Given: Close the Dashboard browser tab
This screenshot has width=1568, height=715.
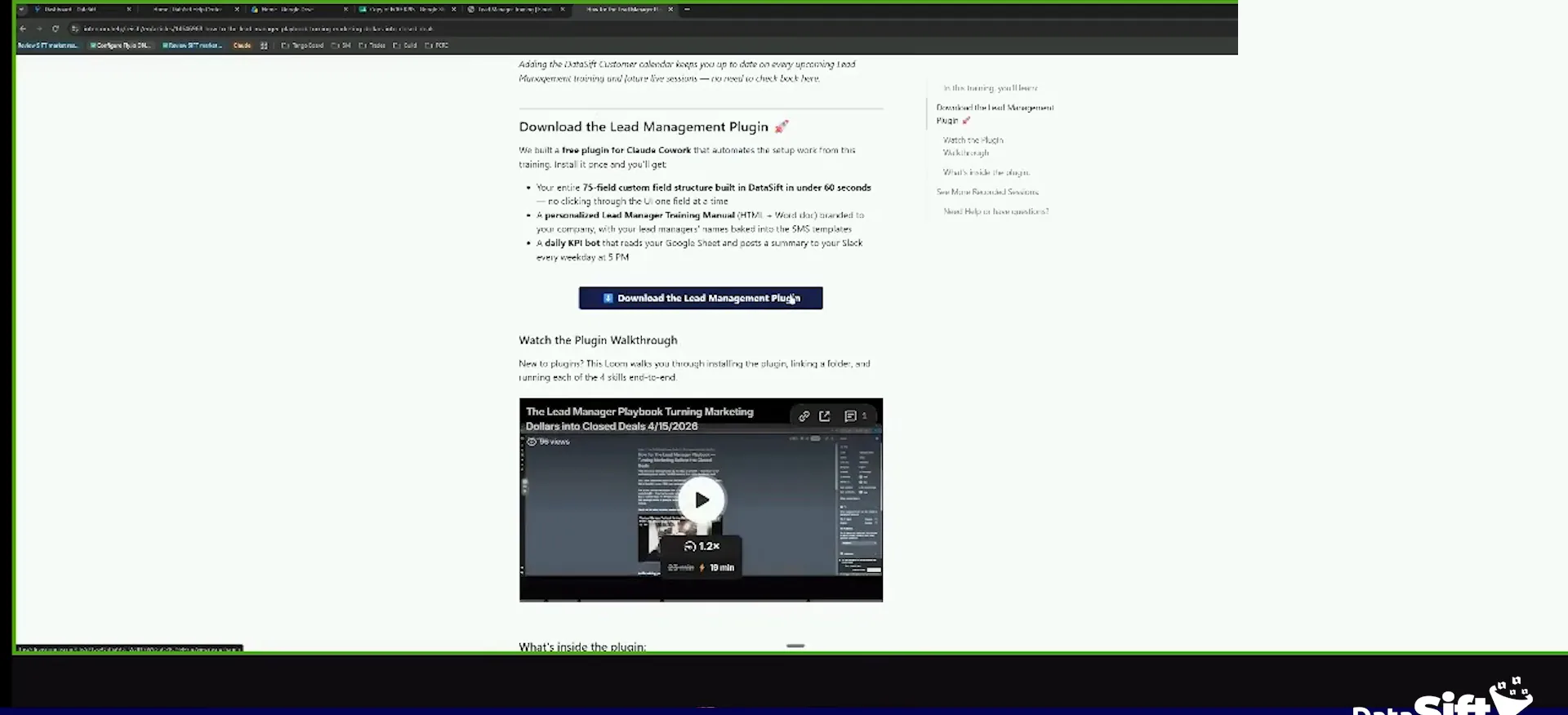Looking at the screenshot, I should (x=129, y=9).
